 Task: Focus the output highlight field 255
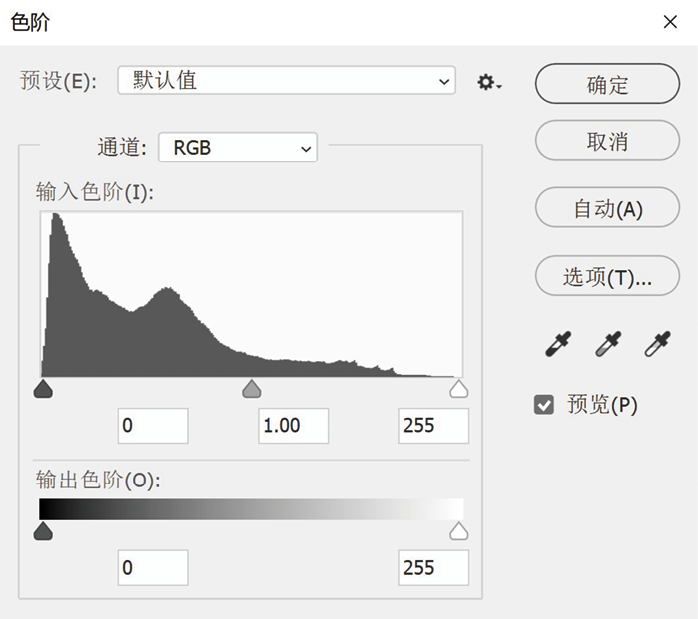point(434,568)
